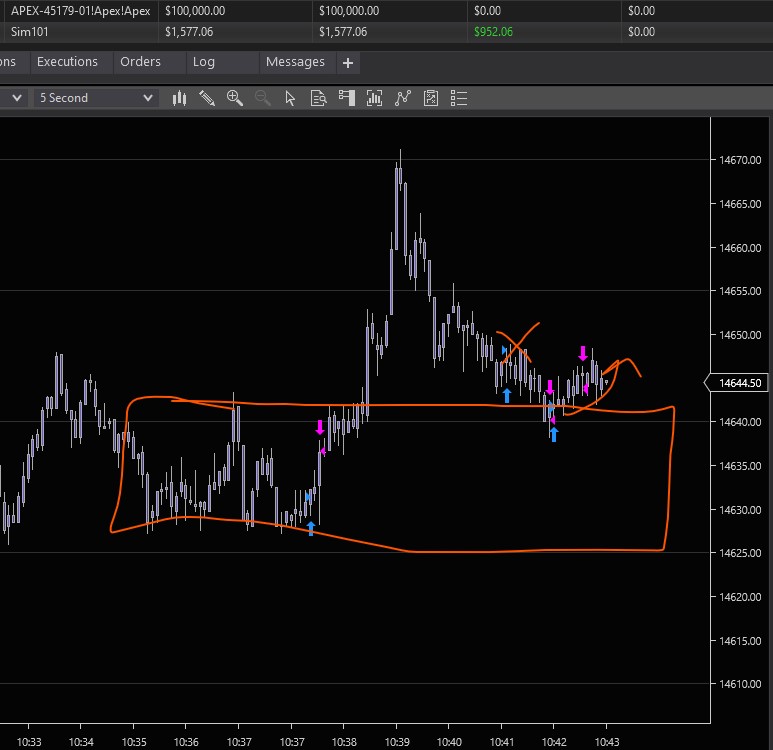Click the 14630.00 price axis label
This screenshot has width=773, height=750.
click(x=740, y=510)
